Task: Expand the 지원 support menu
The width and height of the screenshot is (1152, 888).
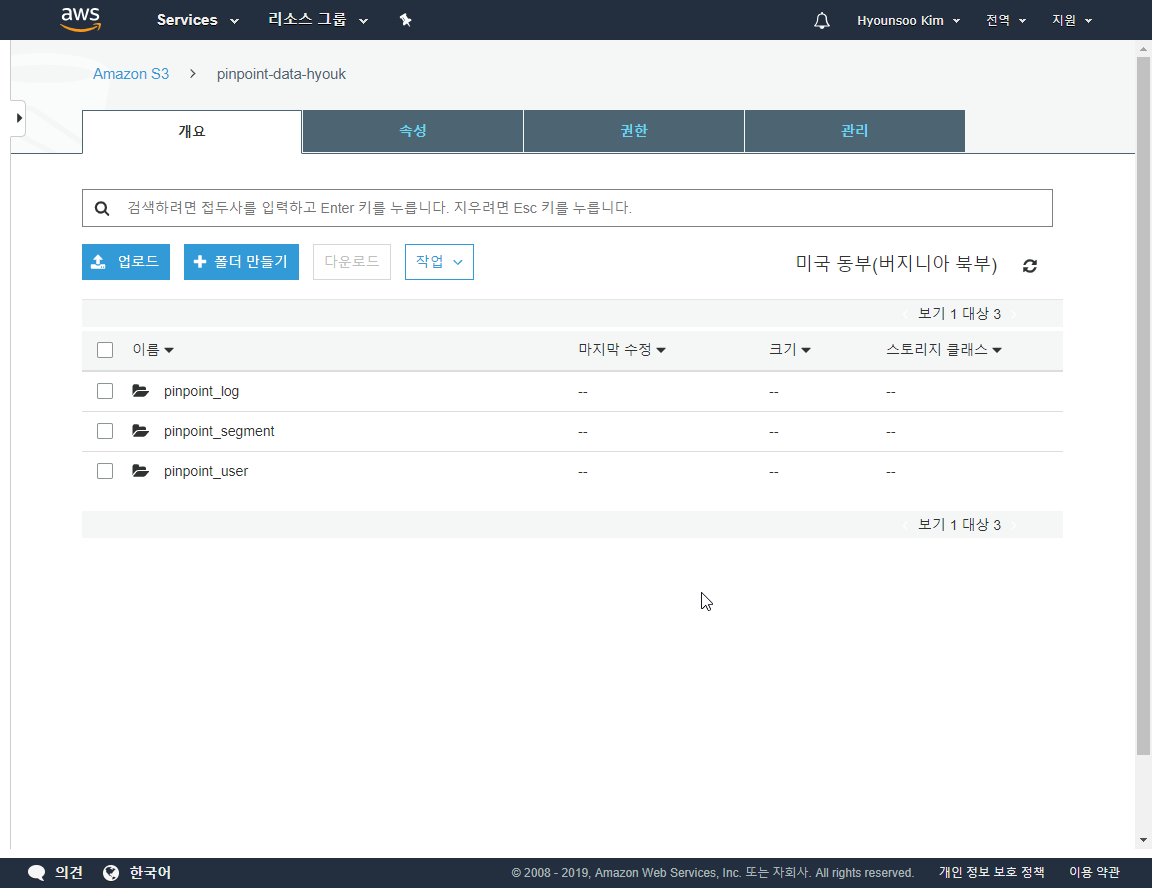Action: point(1072,21)
